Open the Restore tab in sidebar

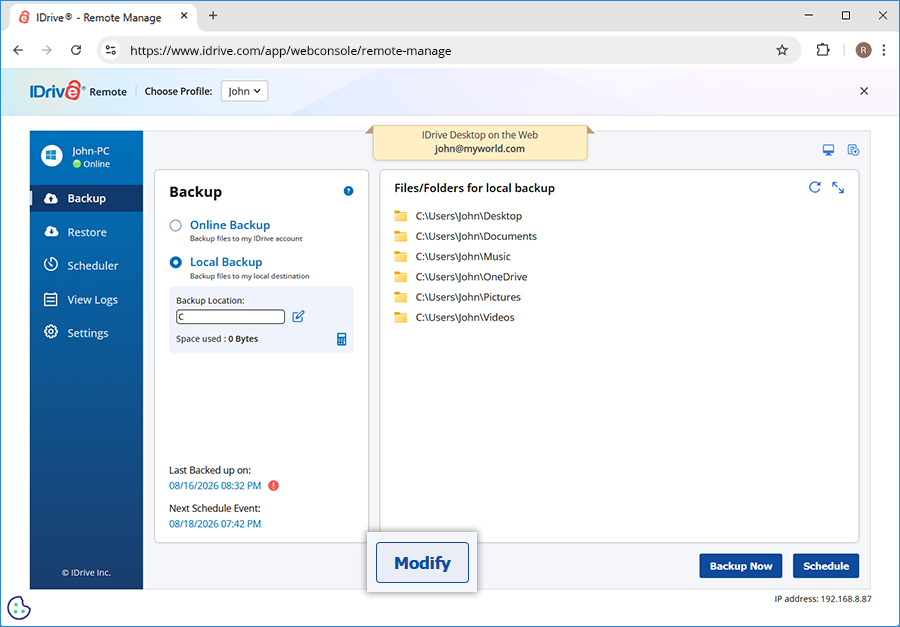(87, 232)
